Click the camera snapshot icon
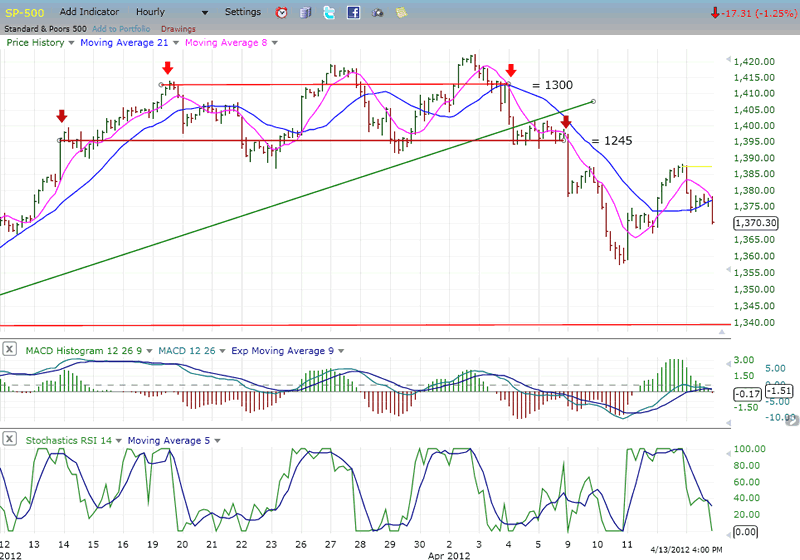 (x=377, y=13)
